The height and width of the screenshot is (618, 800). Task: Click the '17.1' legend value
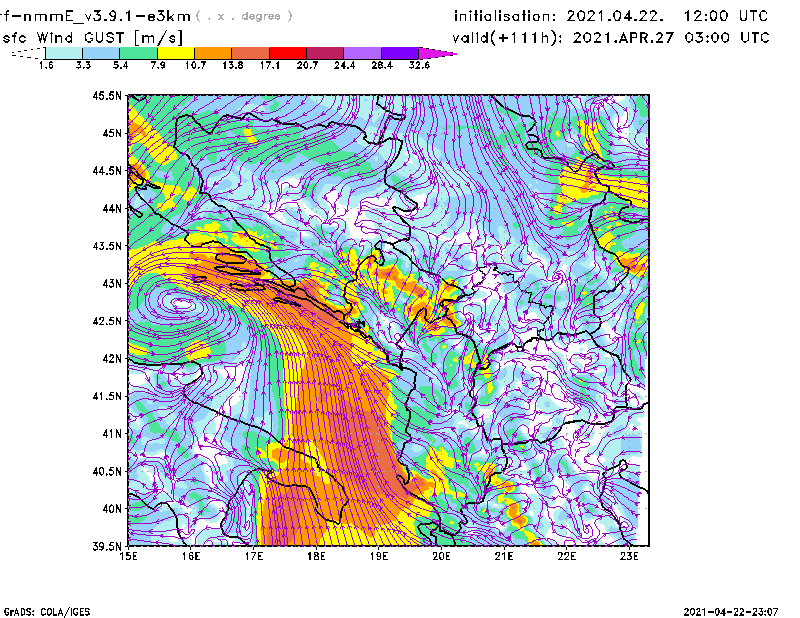click(x=270, y=65)
